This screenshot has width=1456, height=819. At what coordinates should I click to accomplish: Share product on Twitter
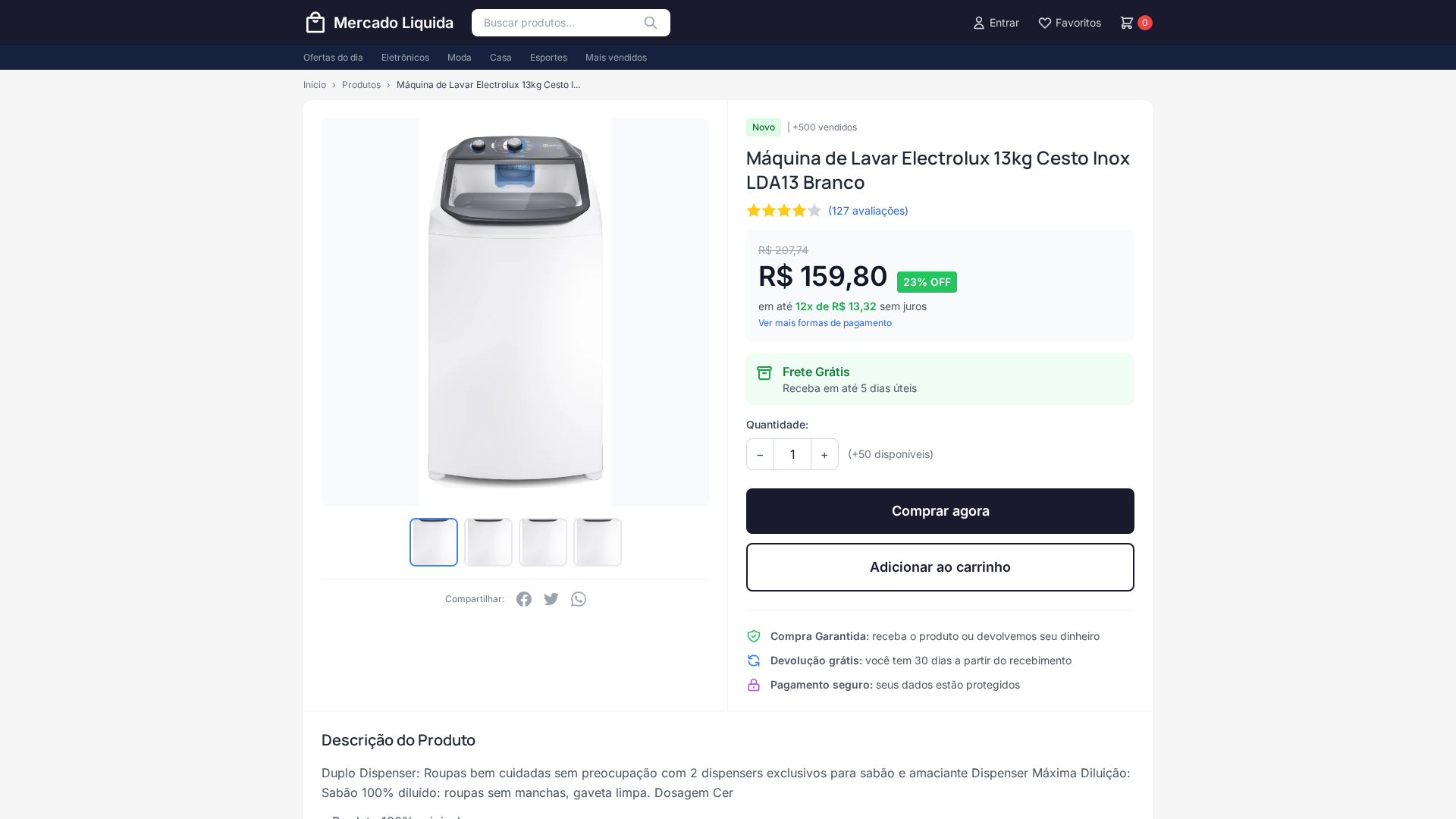551,599
